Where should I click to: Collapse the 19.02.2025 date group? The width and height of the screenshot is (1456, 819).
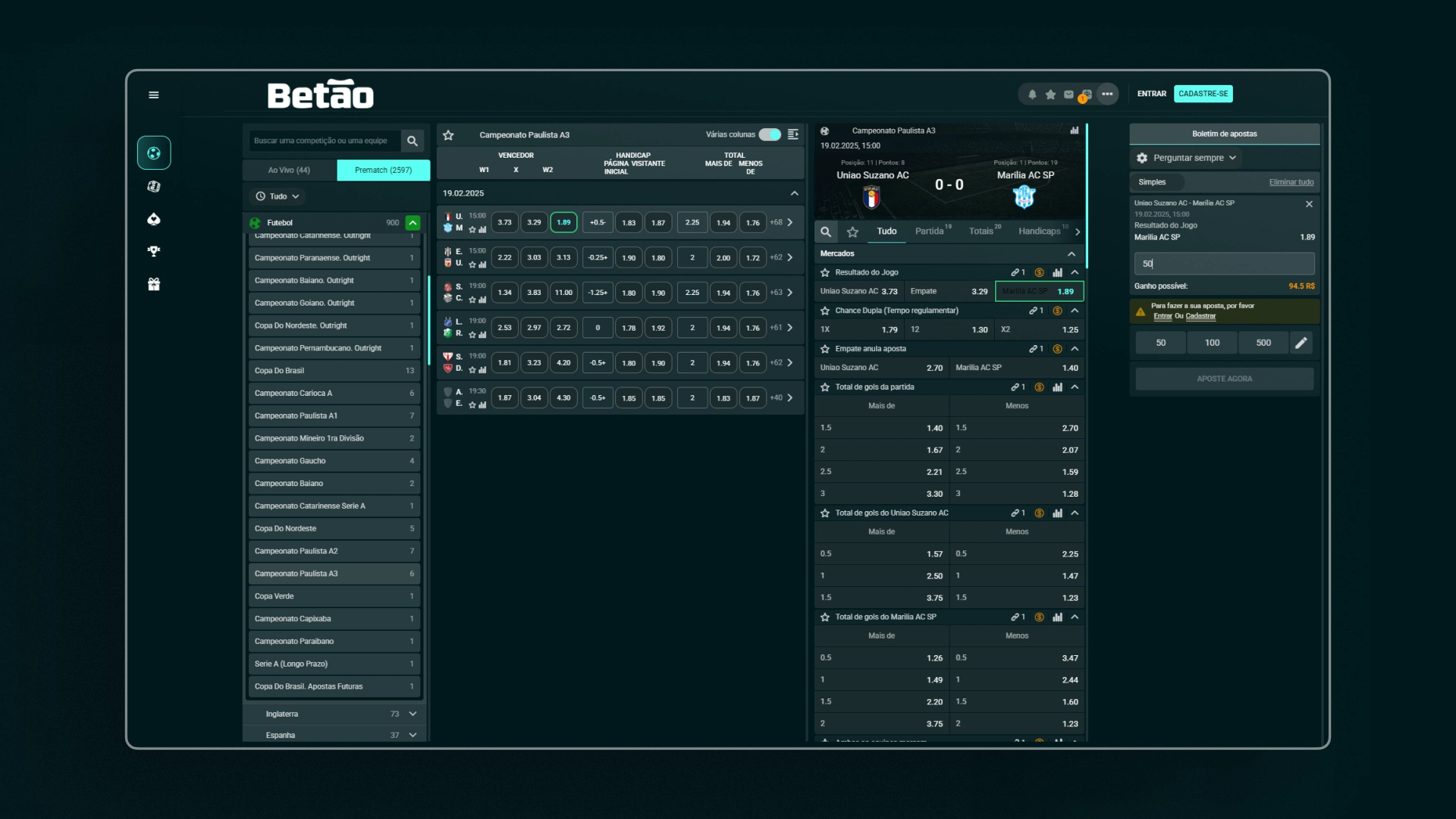pyautogui.click(x=794, y=193)
